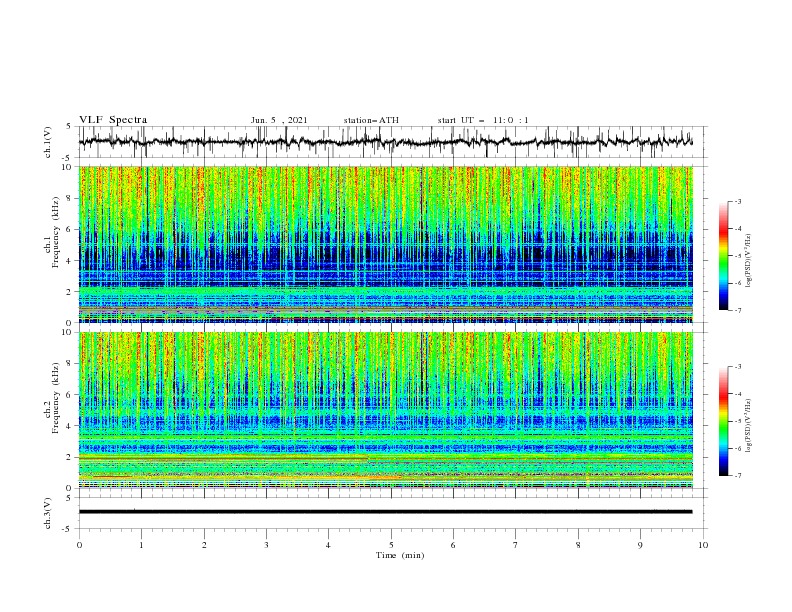
Task: Click the "ch.3(V)" axis label
Action: coord(48,513)
